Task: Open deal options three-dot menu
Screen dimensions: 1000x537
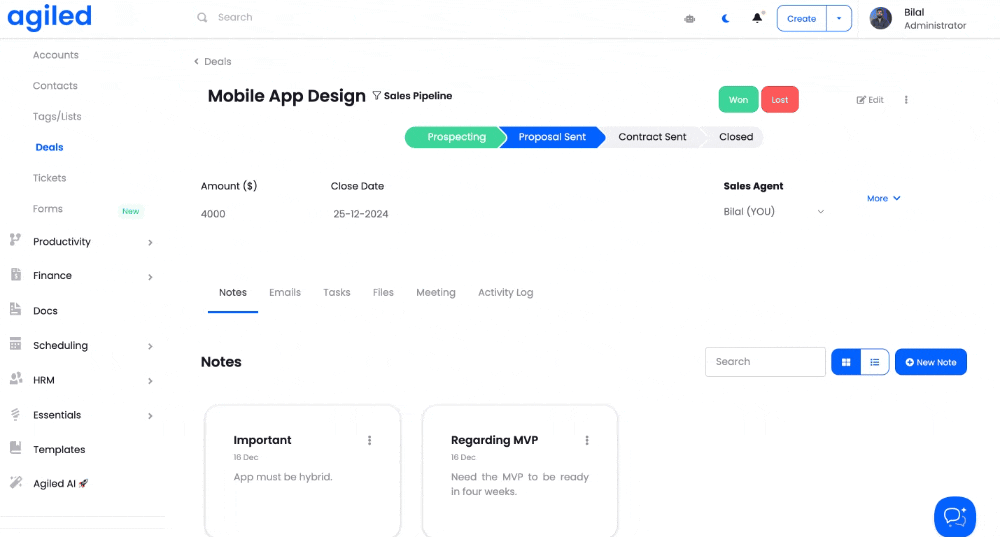Action: coord(906,99)
